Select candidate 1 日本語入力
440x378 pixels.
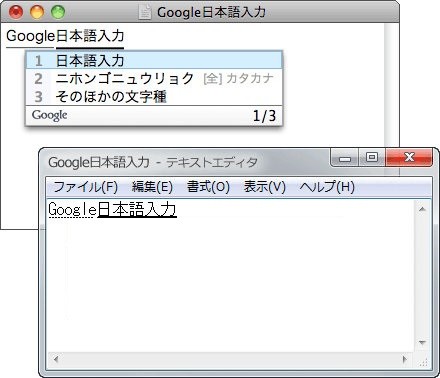pos(154,60)
